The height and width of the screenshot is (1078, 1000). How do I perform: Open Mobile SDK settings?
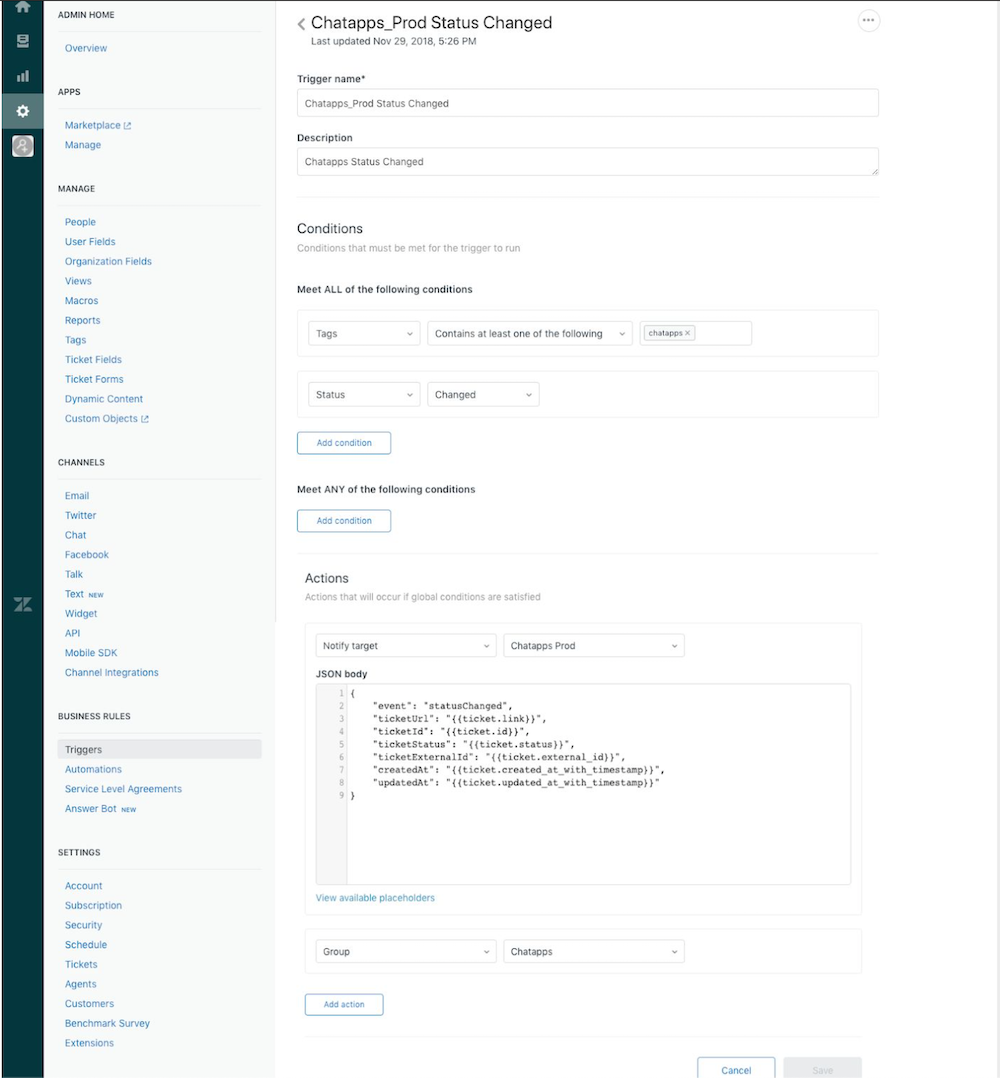91,653
